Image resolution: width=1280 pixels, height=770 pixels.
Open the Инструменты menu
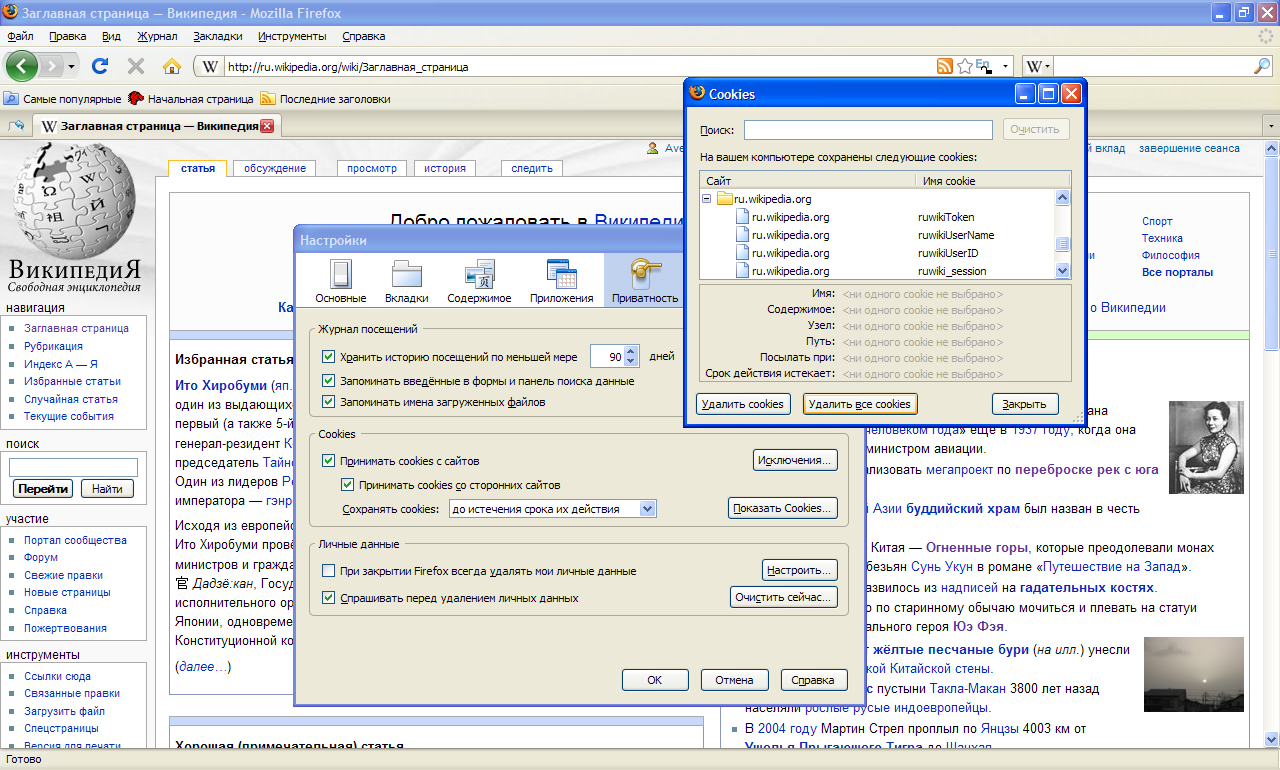point(292,36)
